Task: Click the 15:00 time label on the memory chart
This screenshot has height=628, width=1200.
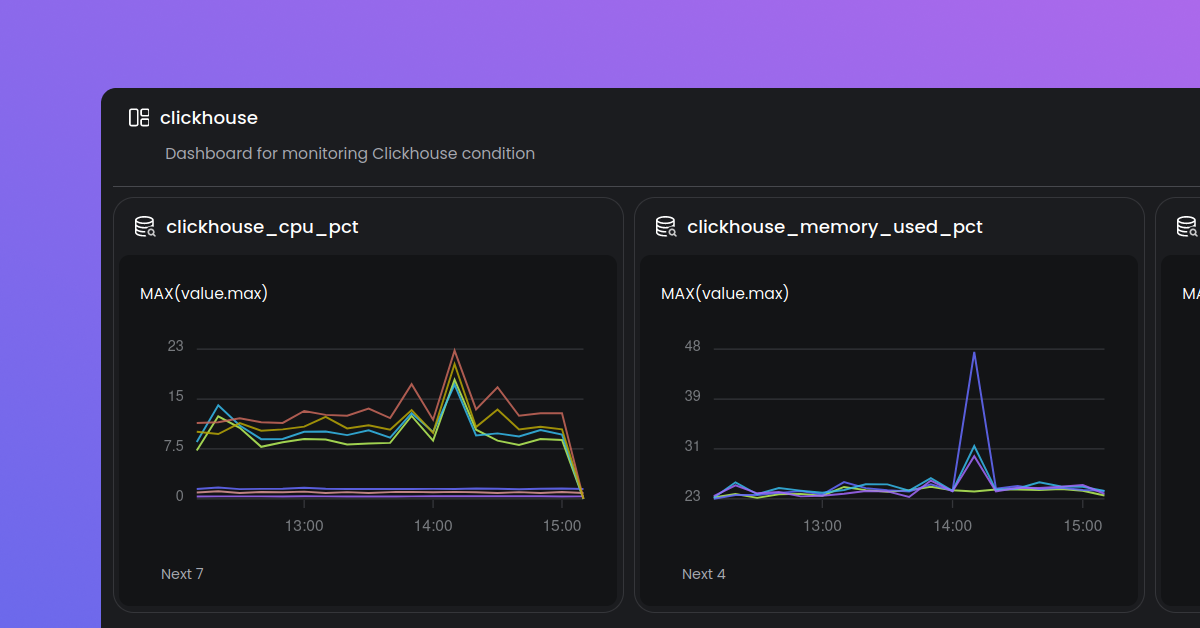Action: (1083, 525)
